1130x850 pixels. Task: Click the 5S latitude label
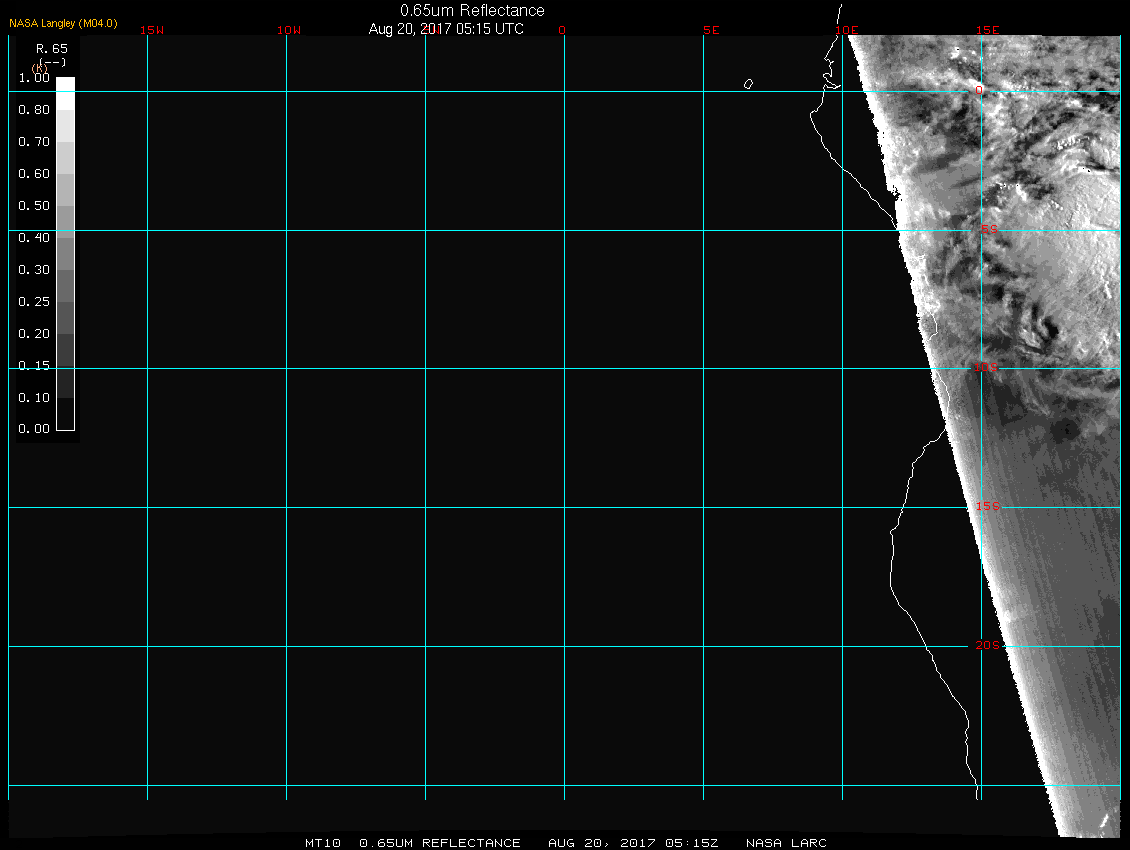point(988,230)
